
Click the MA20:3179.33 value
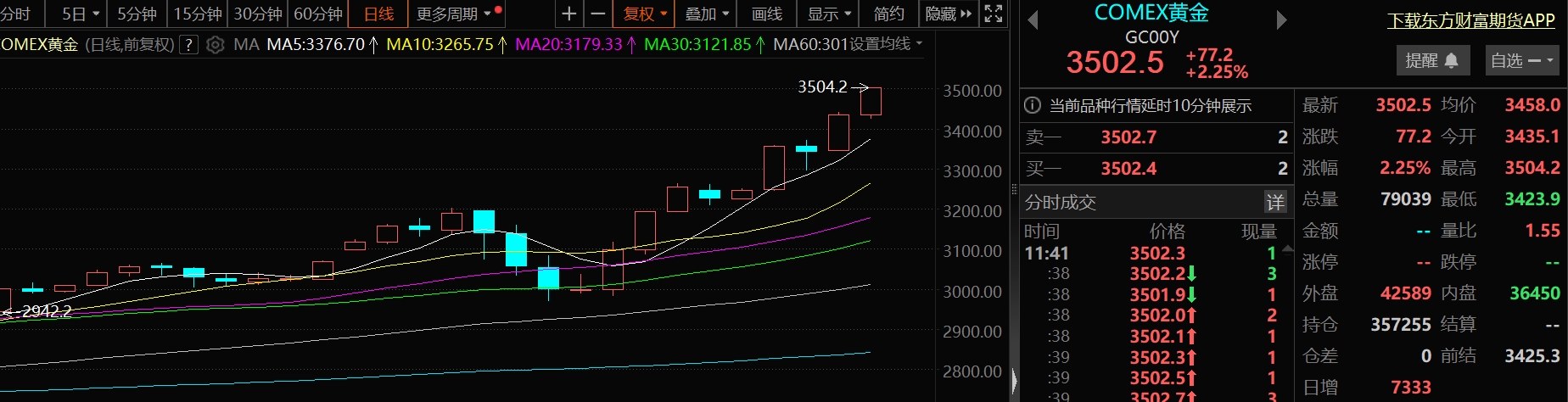coord(568,44)
